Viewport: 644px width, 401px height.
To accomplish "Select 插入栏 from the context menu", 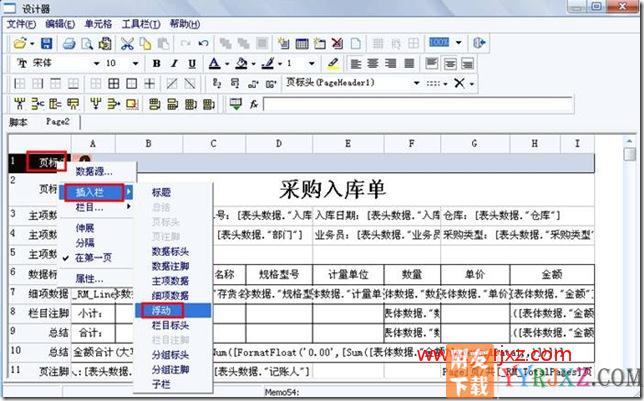I will pos(90,192).
